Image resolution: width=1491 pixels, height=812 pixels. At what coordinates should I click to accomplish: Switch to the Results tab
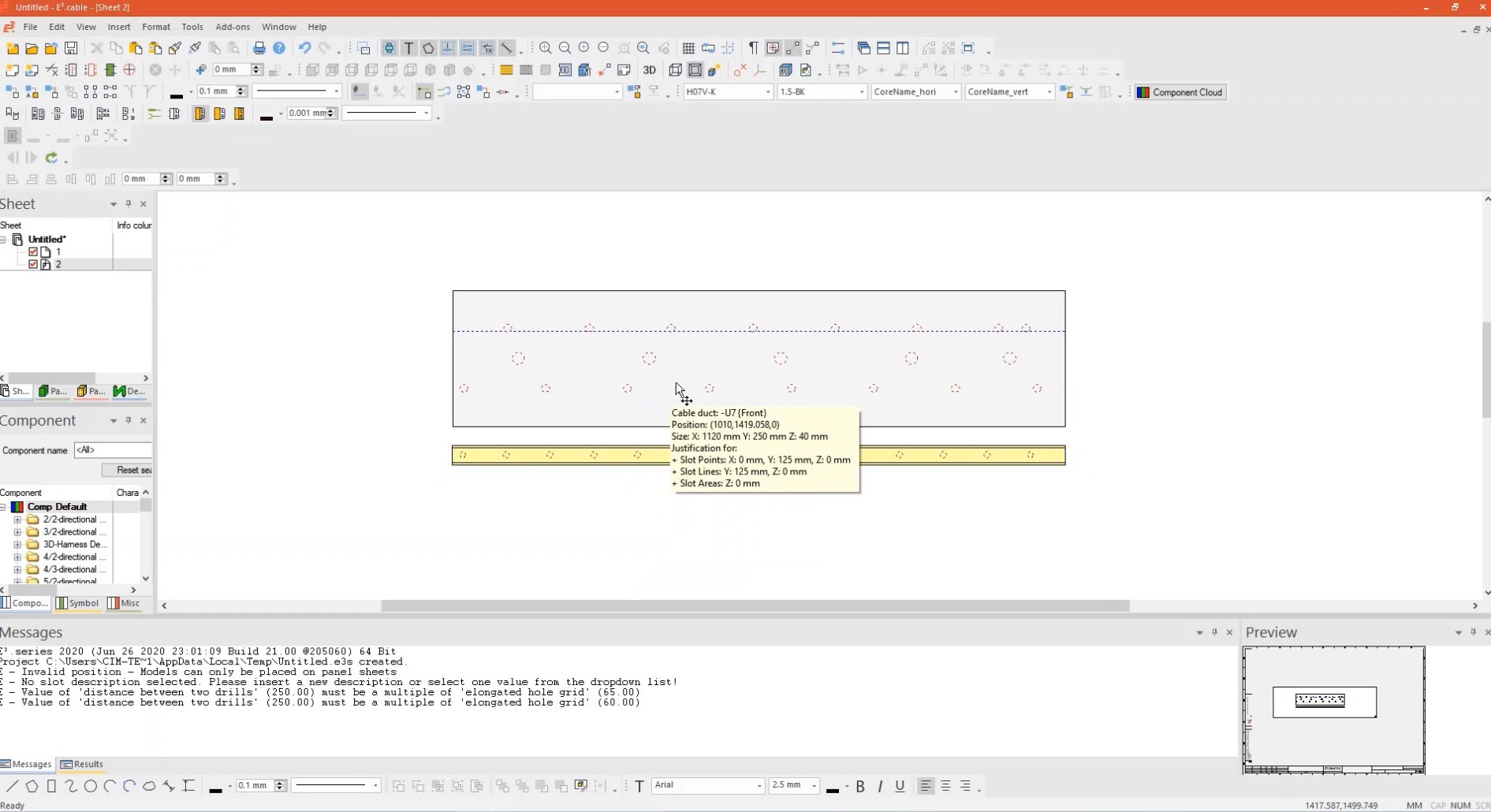[x=82, y=764]
